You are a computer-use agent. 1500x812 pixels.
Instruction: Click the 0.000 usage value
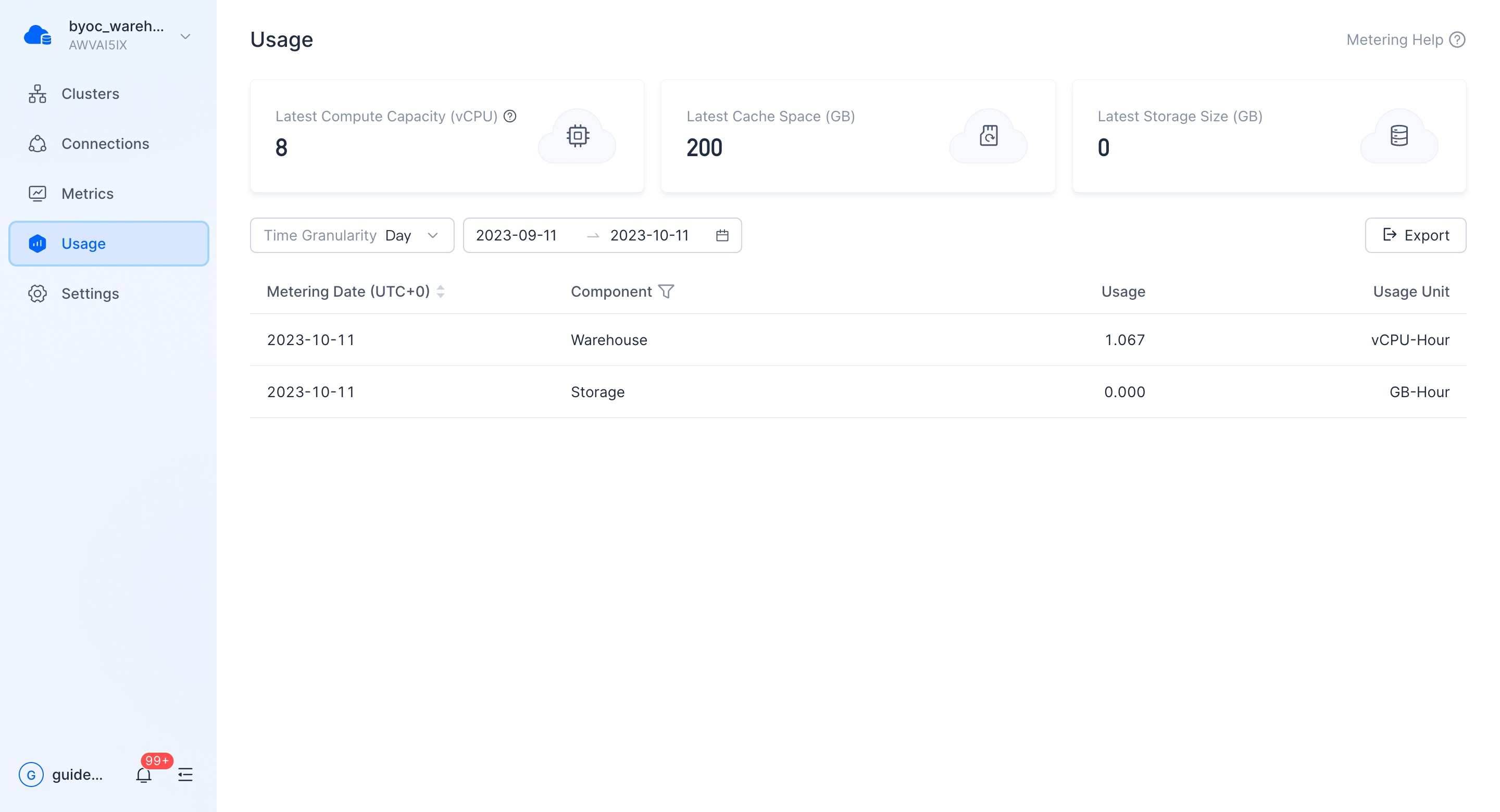coord(1124,392)
